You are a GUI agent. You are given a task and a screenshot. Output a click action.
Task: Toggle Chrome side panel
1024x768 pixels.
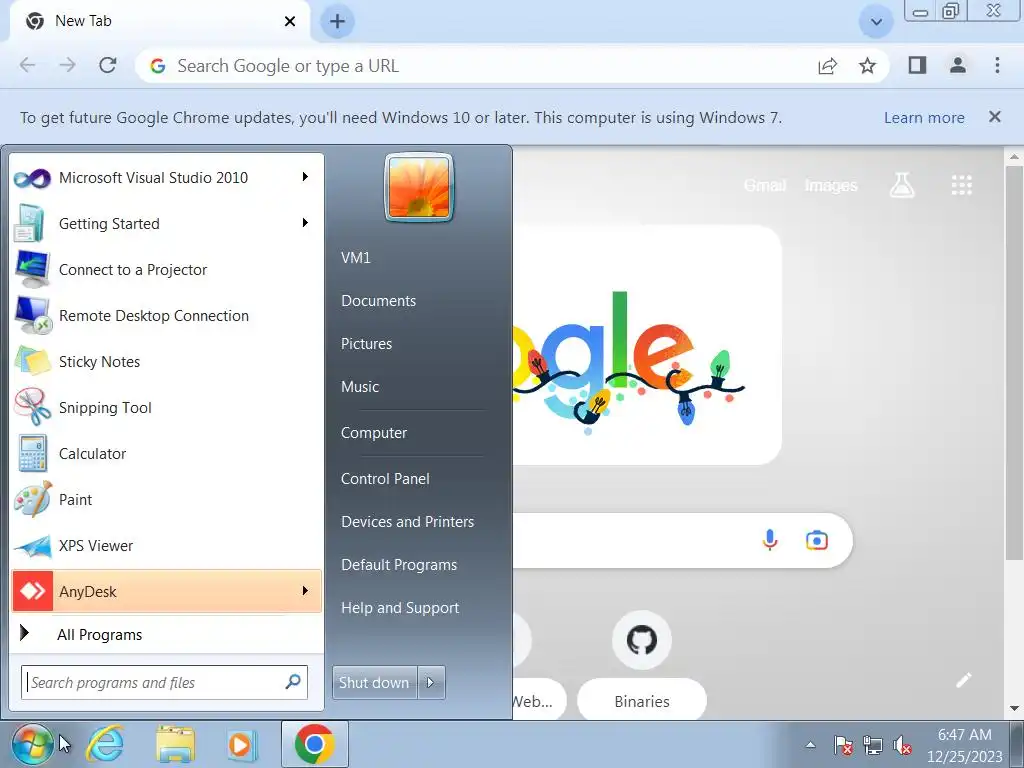918,65
